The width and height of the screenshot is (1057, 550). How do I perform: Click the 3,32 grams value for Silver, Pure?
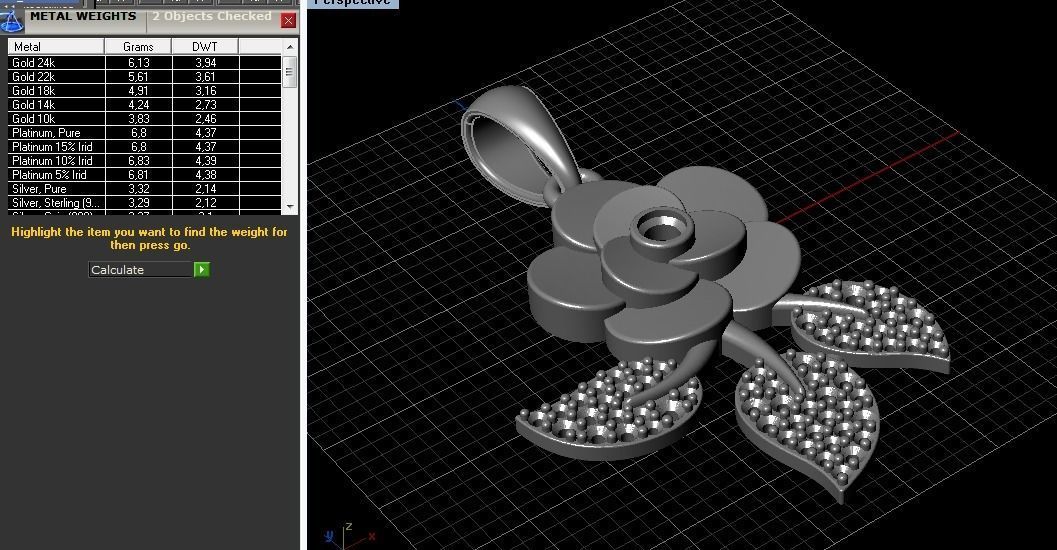tap(139, 189)
